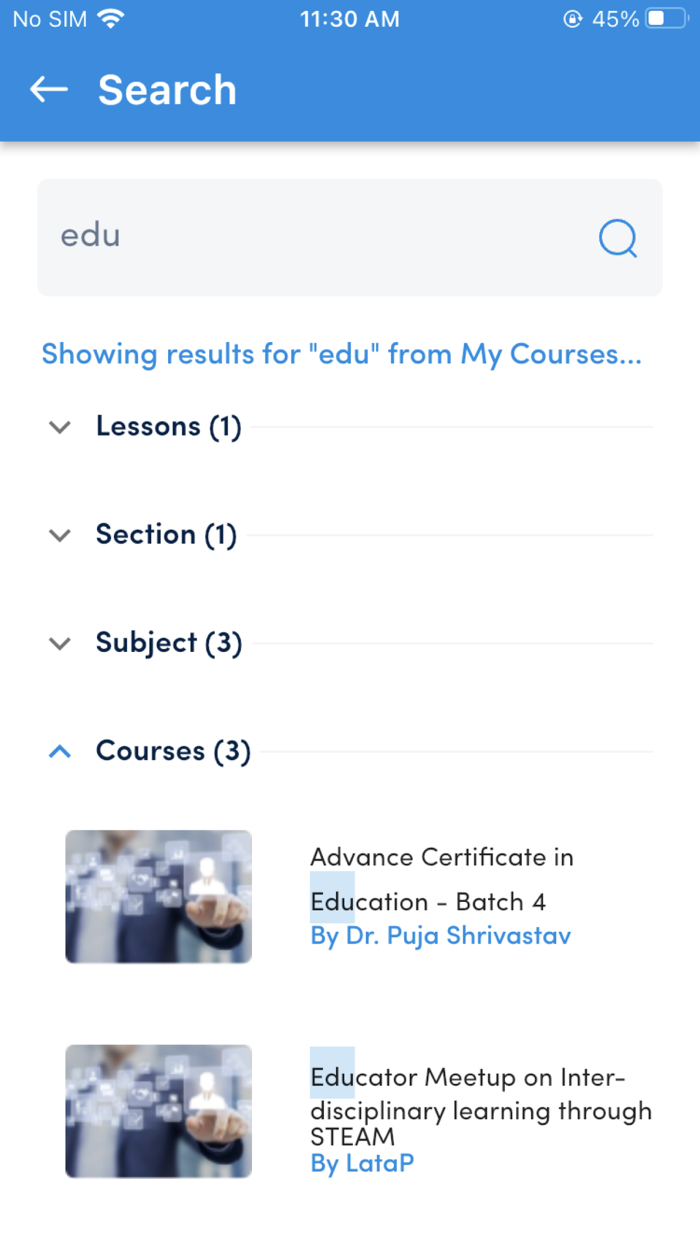Tap the By LataP instructor link
This screenshot has height=1244, width=700.
pos(361,1163)
